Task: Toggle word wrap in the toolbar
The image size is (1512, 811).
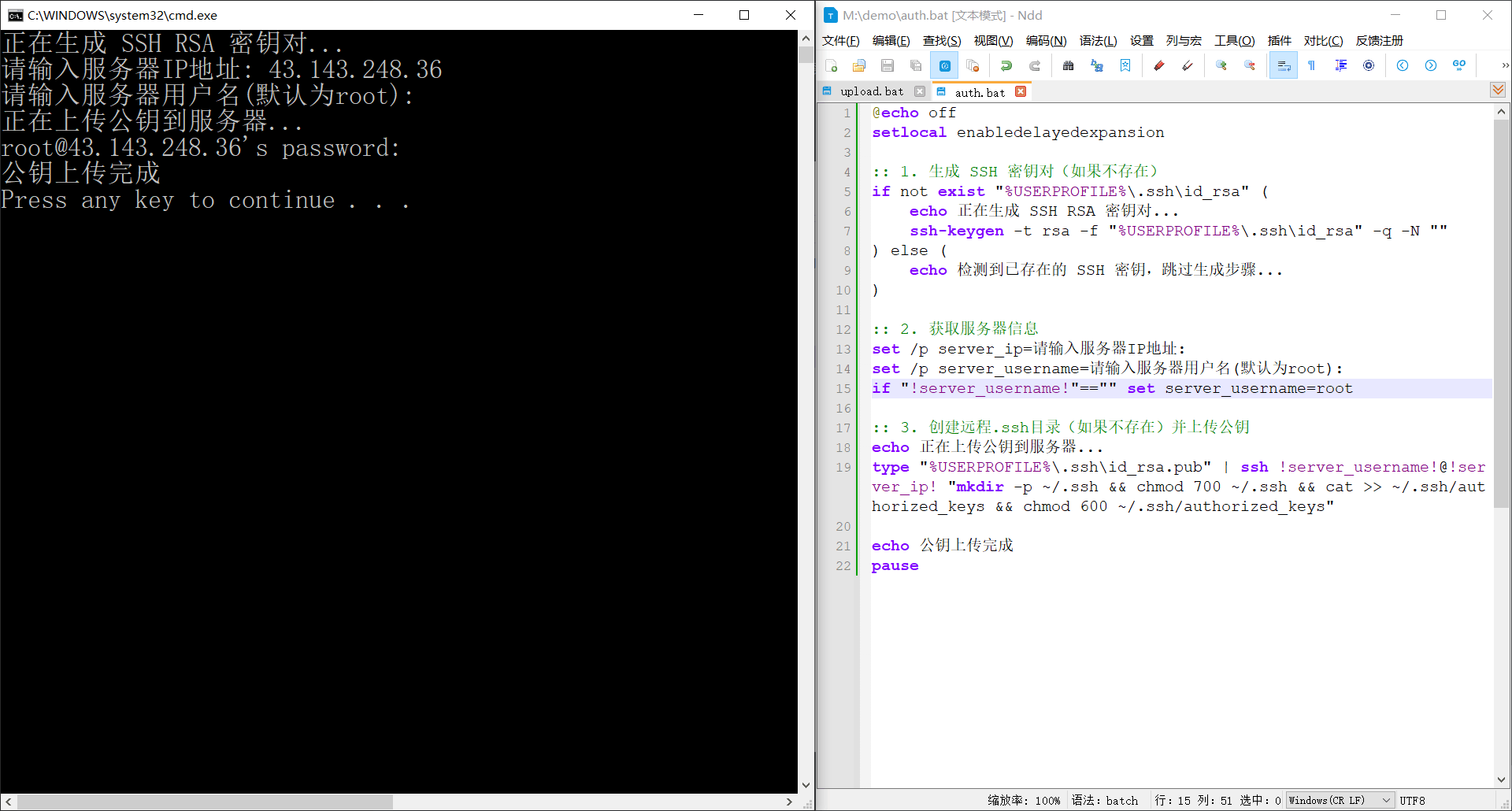Action: click(x=1284, y=65)
